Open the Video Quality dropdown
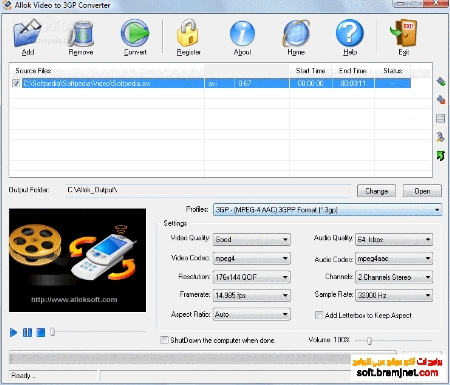 pyautogui.click(x=252, y=239)
